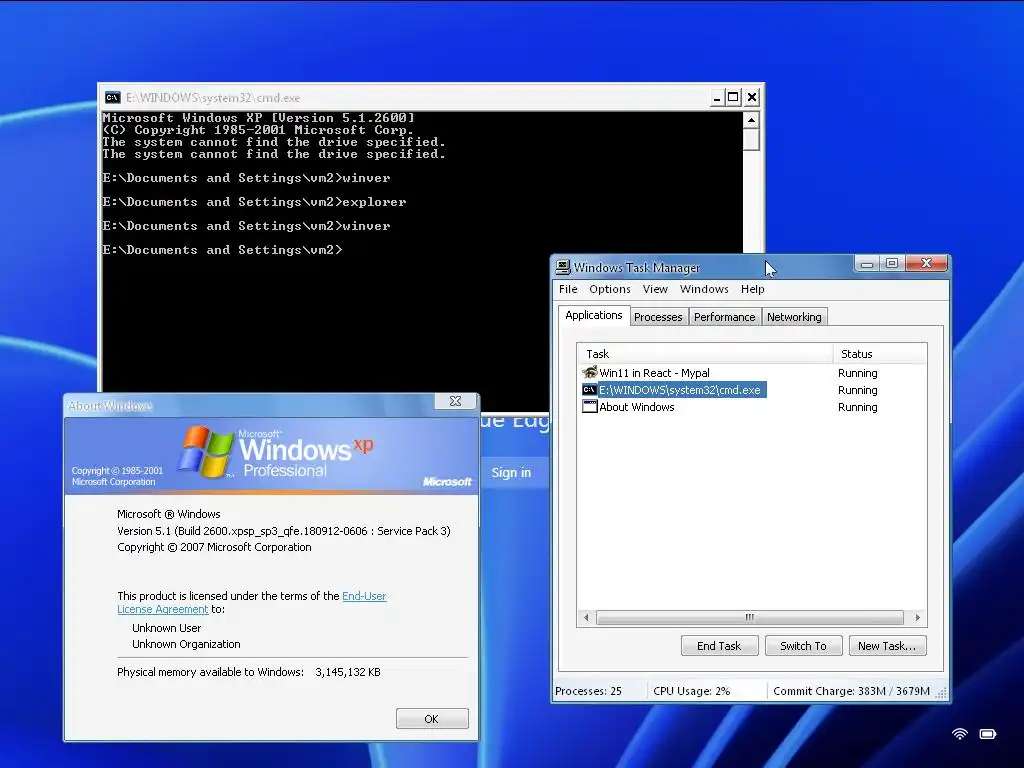
Task: Close the Windows Task Manager window
Action: [926, 263]
